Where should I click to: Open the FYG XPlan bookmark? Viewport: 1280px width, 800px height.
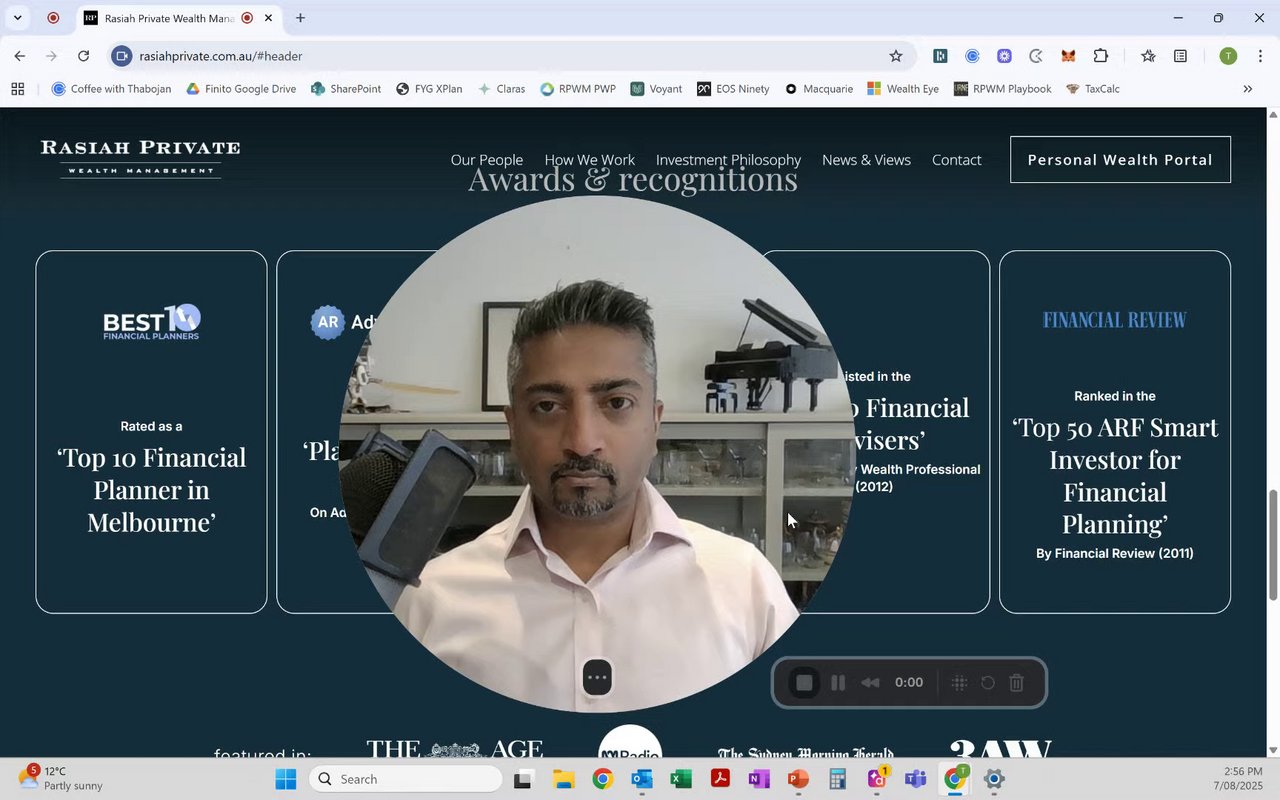429,89
